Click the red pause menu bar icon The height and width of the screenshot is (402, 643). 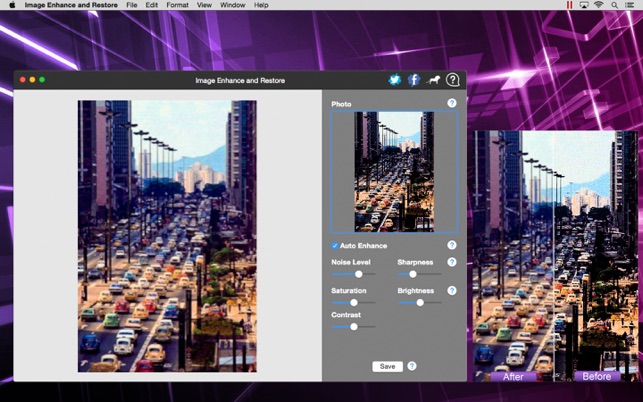point(569,5)
